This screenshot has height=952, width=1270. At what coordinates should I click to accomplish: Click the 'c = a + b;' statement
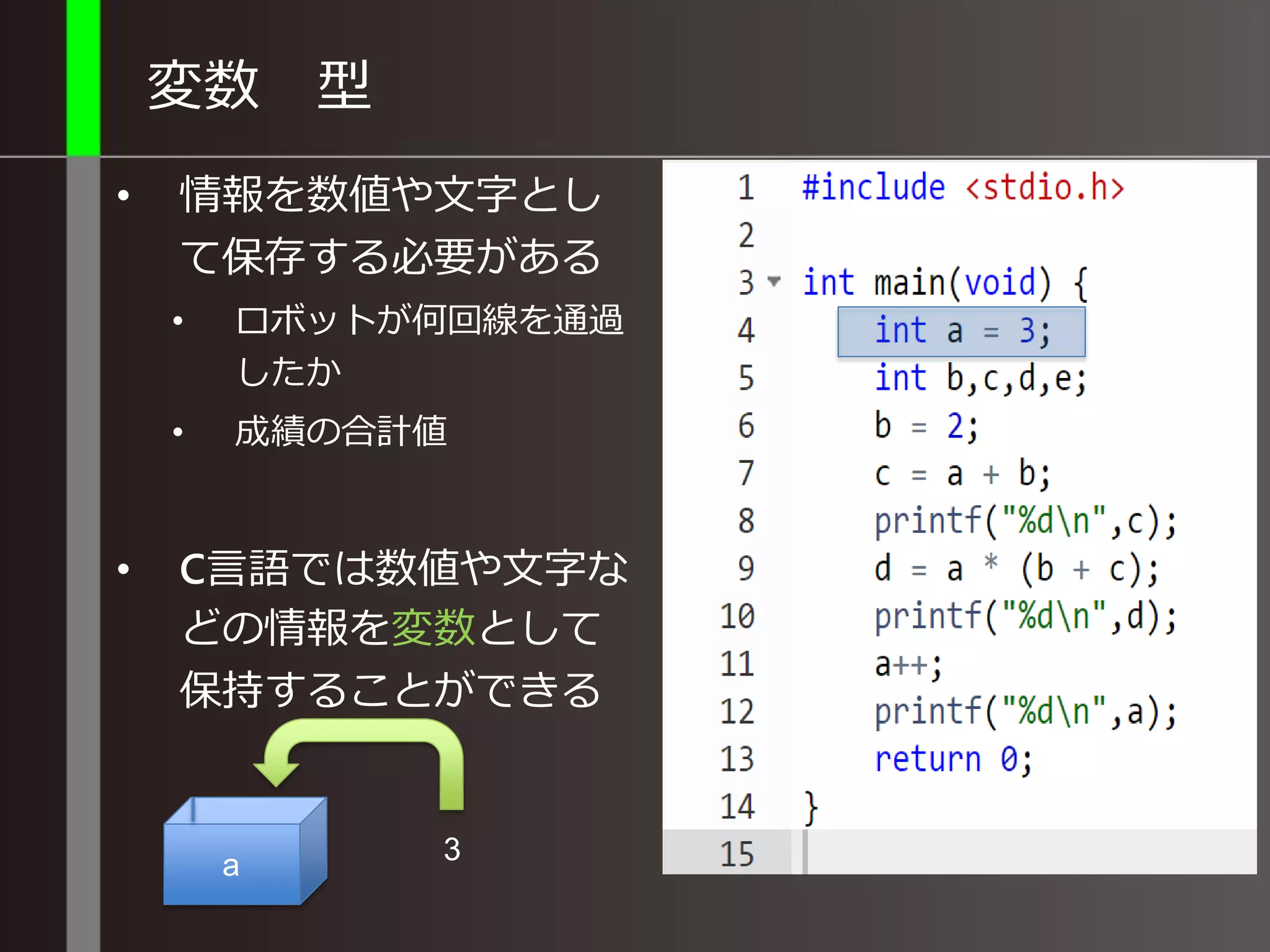click(x=962, y=474)
